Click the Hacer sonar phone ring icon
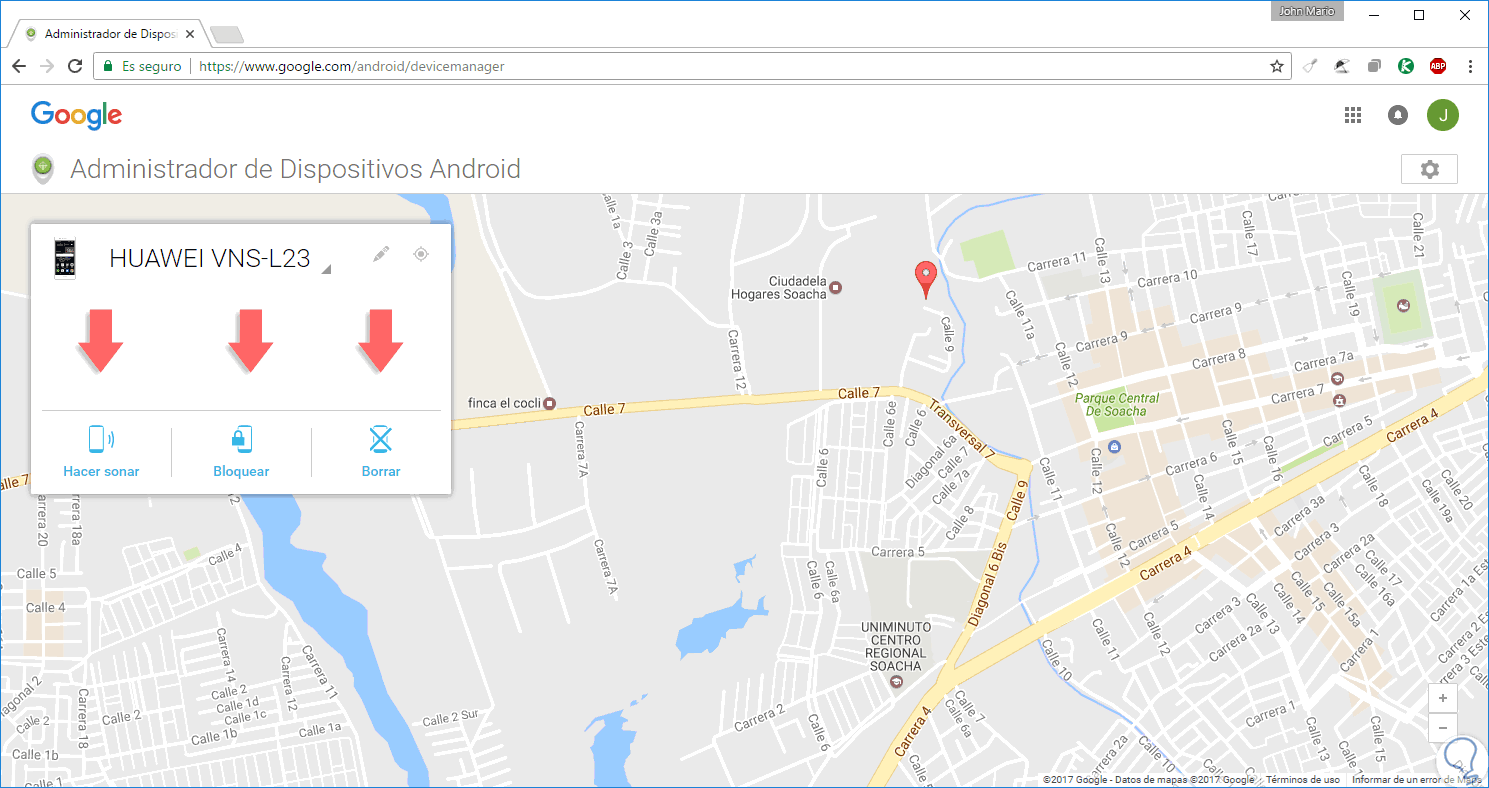This screenshot has height=788, width=1489. pyautogui.click(x=101, y=440)
